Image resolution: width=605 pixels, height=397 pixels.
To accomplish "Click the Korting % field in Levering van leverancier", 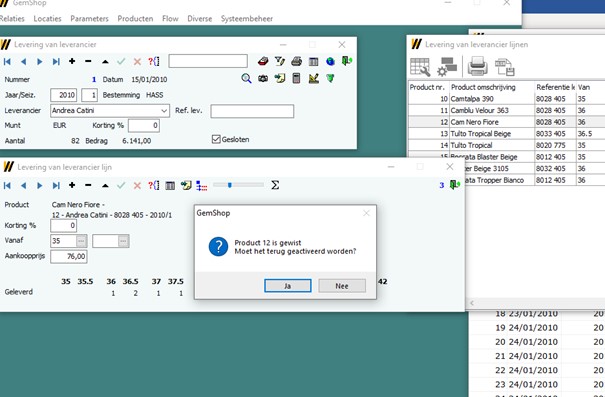I will (x=144, y=125).
